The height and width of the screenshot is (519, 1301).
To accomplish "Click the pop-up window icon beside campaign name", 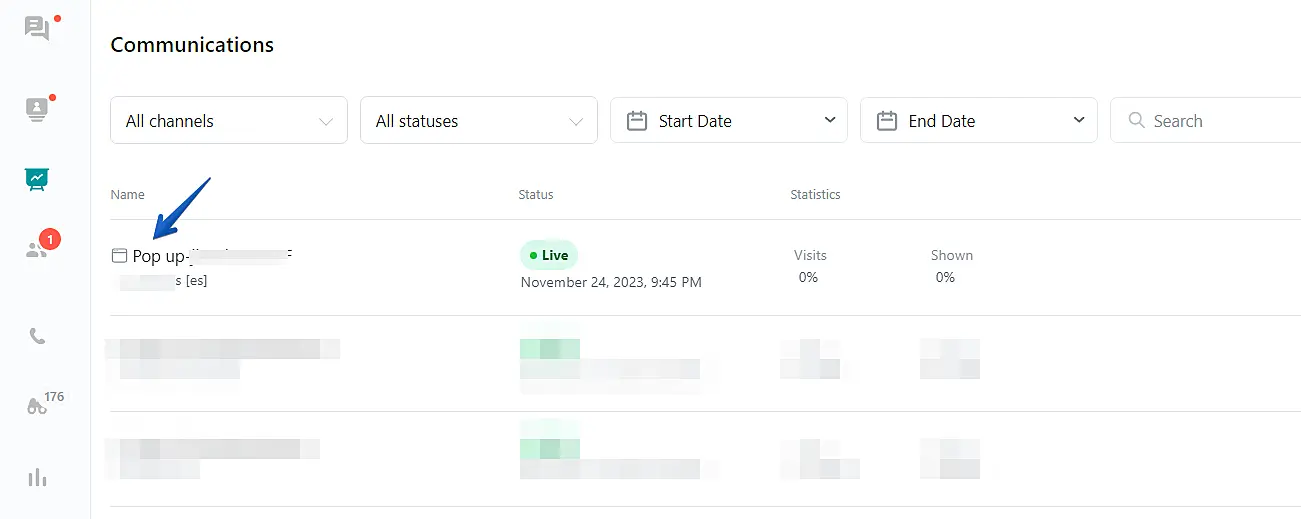I will tap(119, 256).
